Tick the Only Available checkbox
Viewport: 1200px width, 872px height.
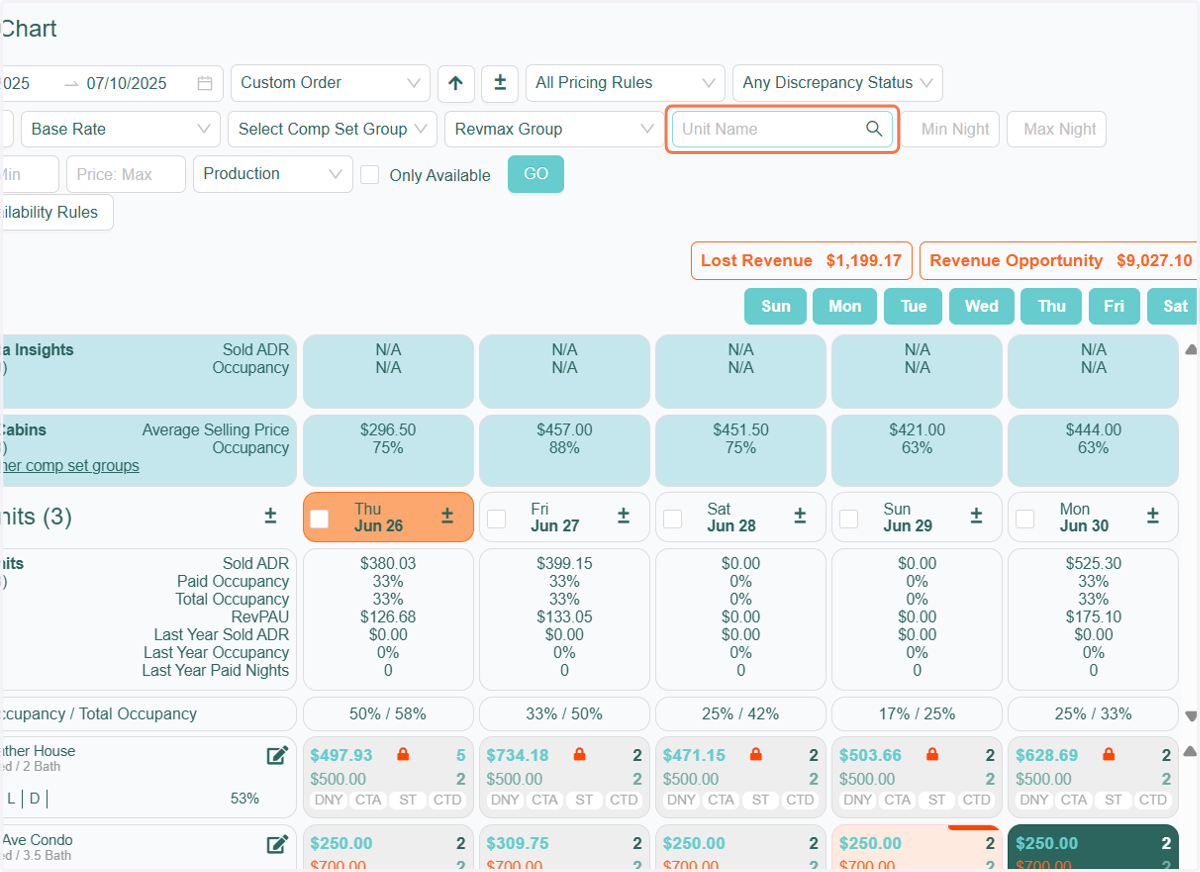pos(370,175)
